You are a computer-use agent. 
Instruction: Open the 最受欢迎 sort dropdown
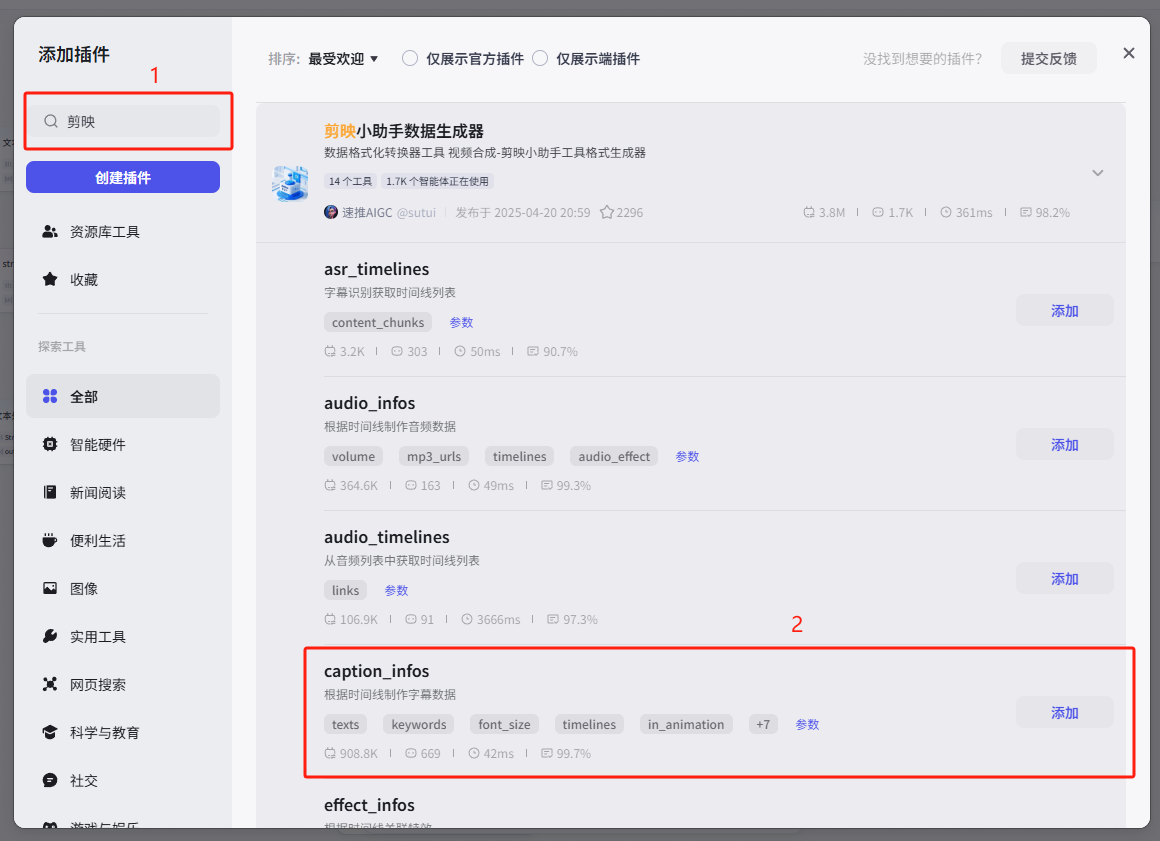pos(343,58)
